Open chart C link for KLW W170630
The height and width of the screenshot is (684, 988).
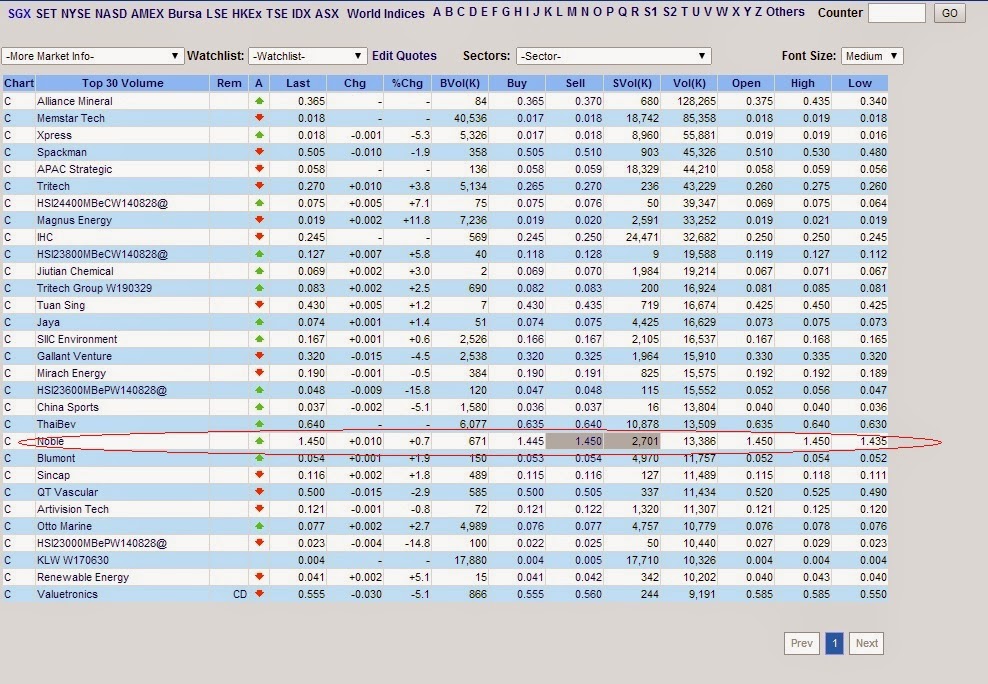click(x=8, y=560)
